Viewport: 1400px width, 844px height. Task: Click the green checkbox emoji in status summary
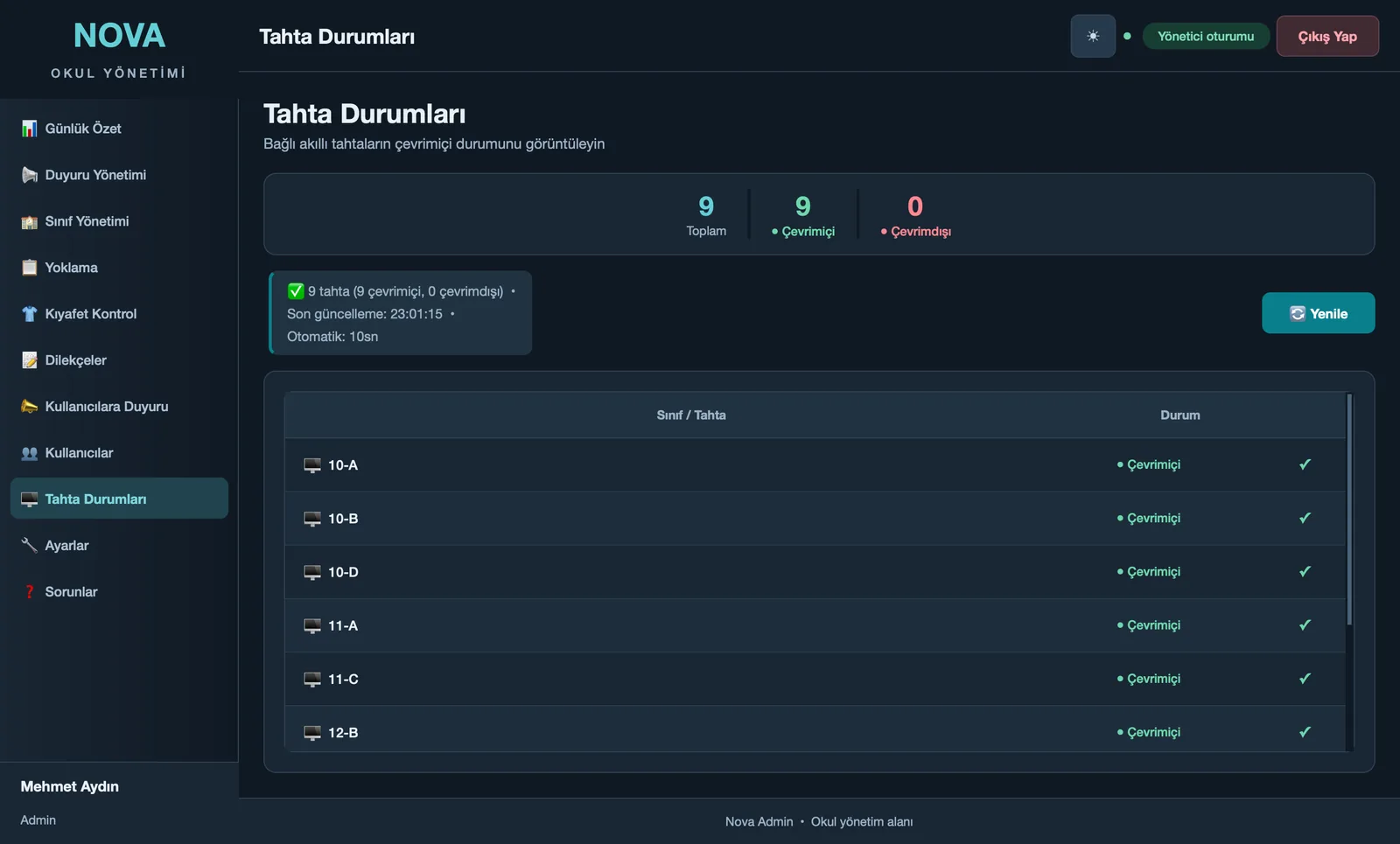296,291
